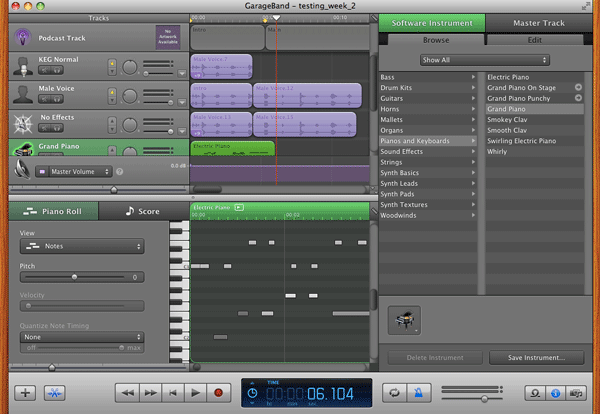Switch to the Piano Roll view
The width and height of the screenshot is (600, 414).
[53, 211]
